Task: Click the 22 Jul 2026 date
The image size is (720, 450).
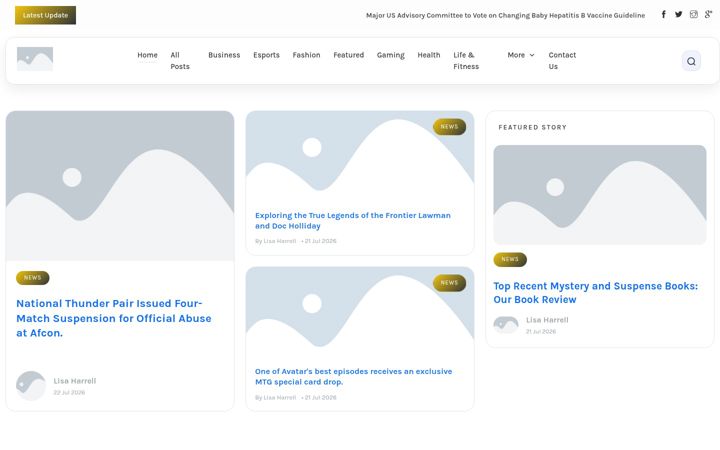Action: click(x=69, y=392)
